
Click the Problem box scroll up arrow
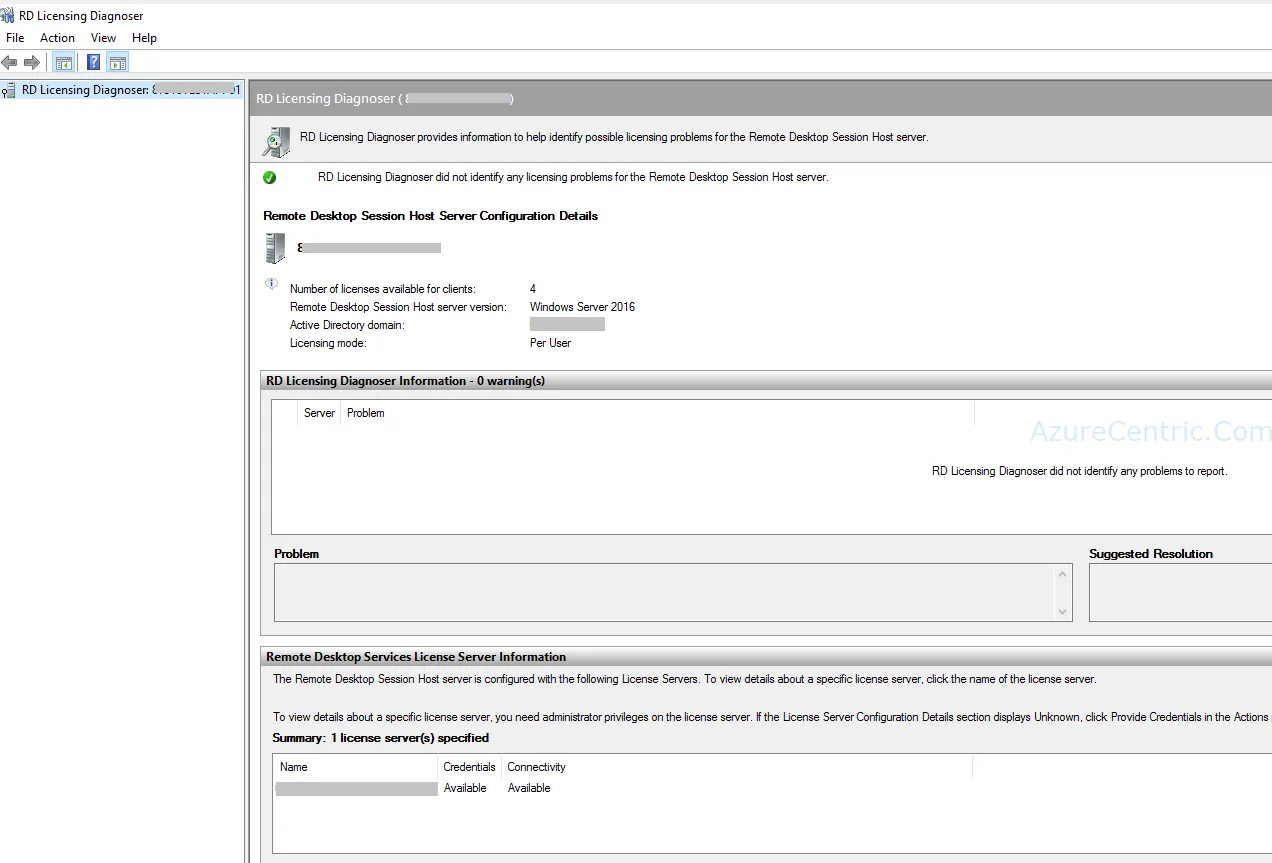click(1062, 574)
